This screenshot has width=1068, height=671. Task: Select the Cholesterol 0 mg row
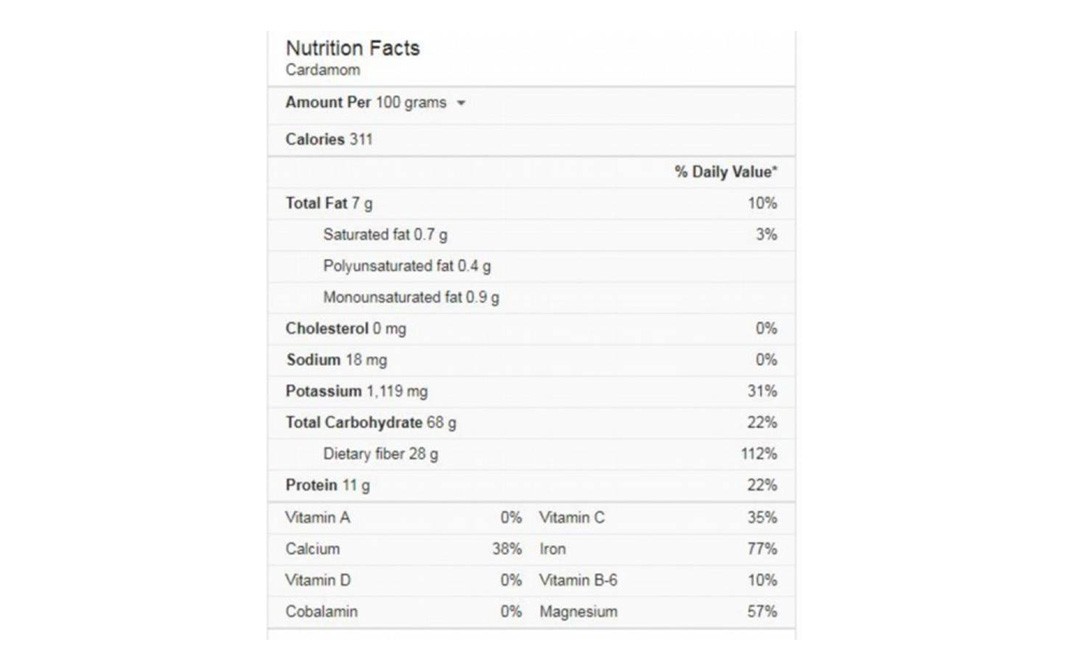click(531, 328)
